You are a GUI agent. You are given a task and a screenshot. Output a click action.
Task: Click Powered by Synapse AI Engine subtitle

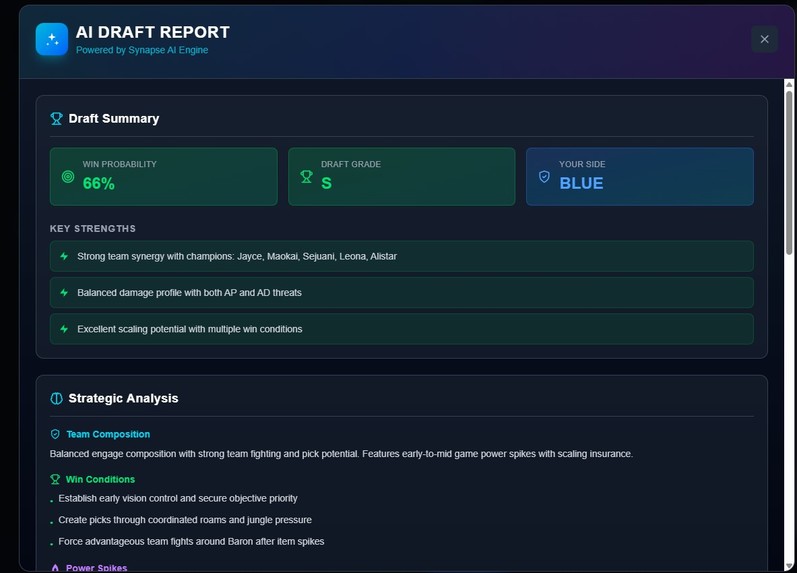(142, 50)
